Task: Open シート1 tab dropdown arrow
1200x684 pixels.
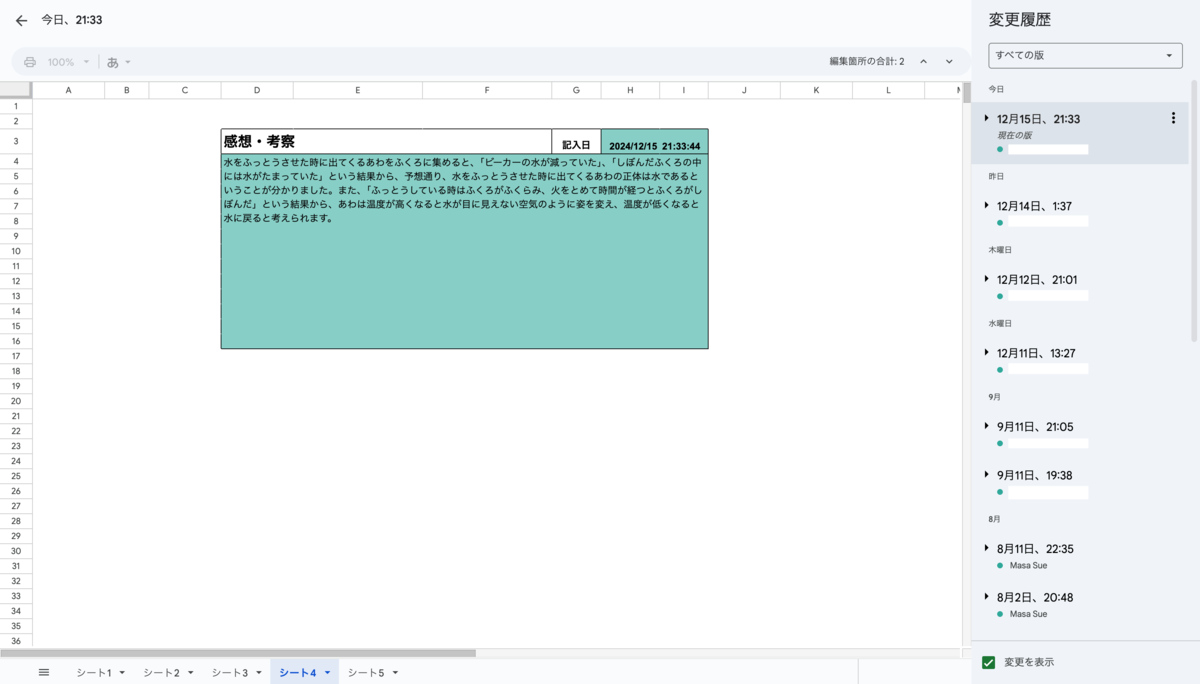Action: (122, 673)
